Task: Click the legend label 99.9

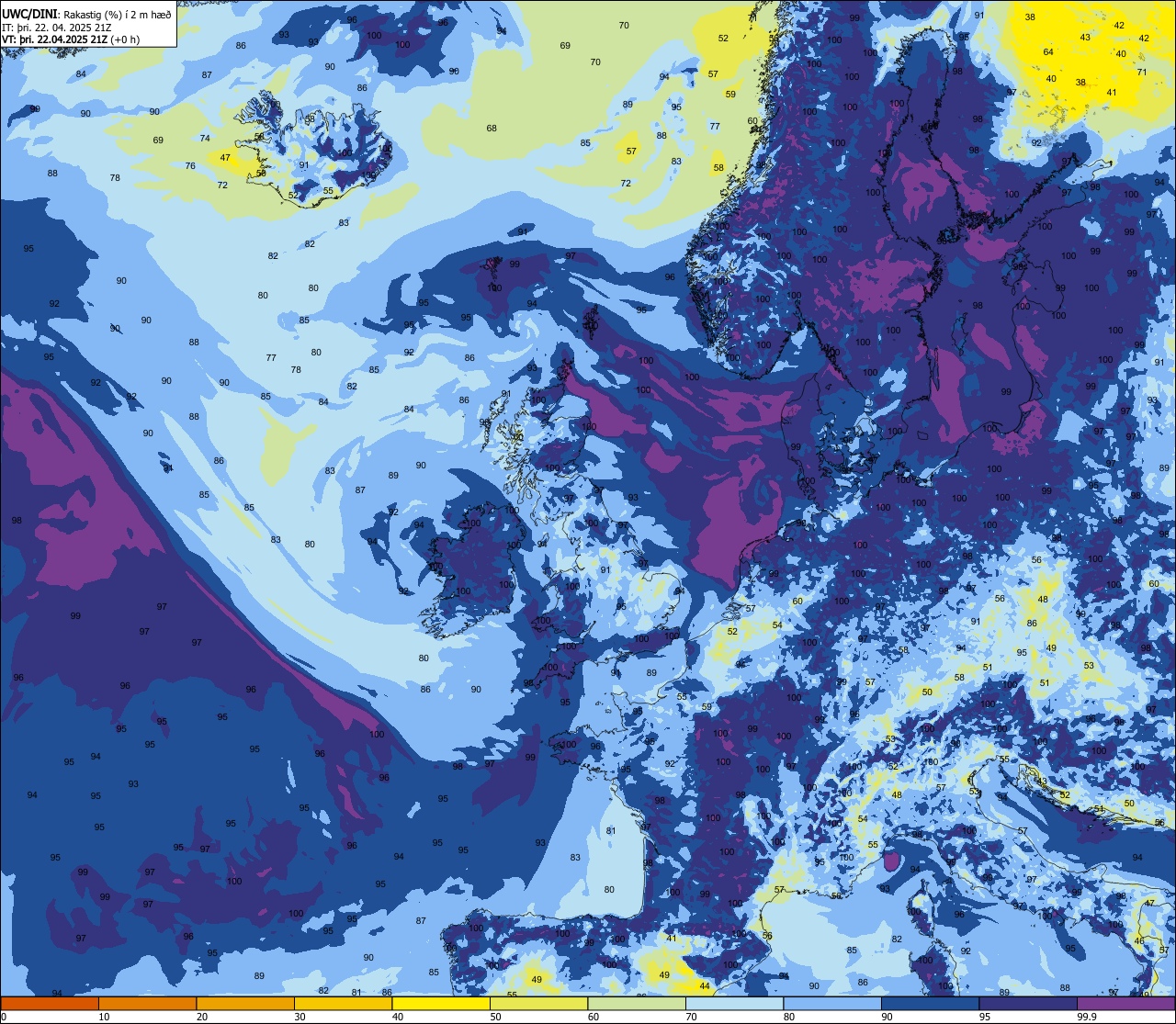Action: click(1088, 1017)
